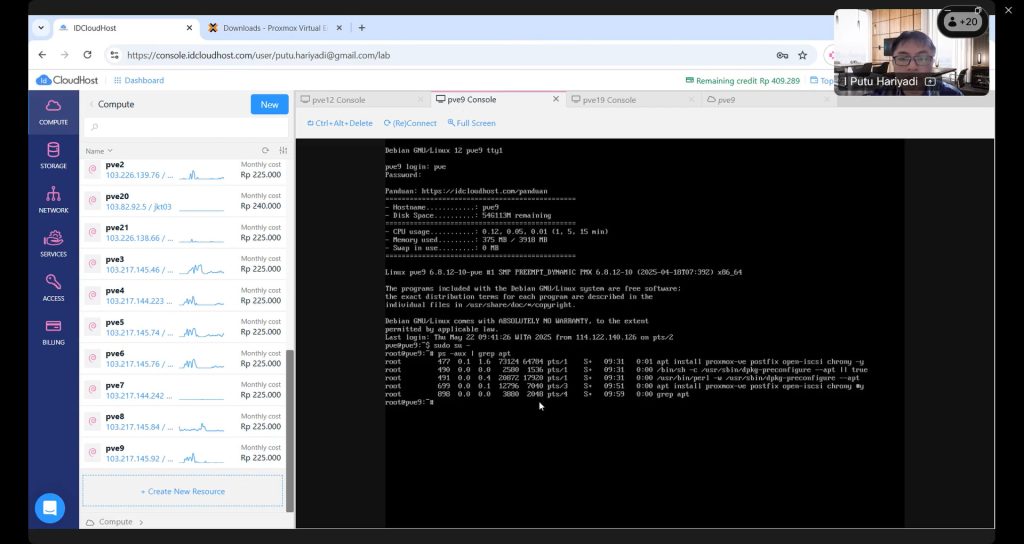Refresh the compute resource list
The height and width of the screenshot is (544, 1024).
265,150
